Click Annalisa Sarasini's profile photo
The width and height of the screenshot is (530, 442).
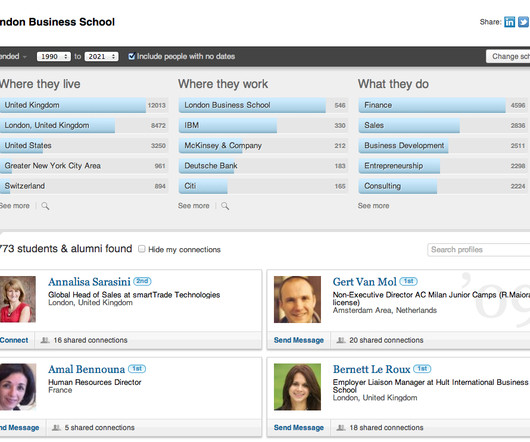(18, 299)
